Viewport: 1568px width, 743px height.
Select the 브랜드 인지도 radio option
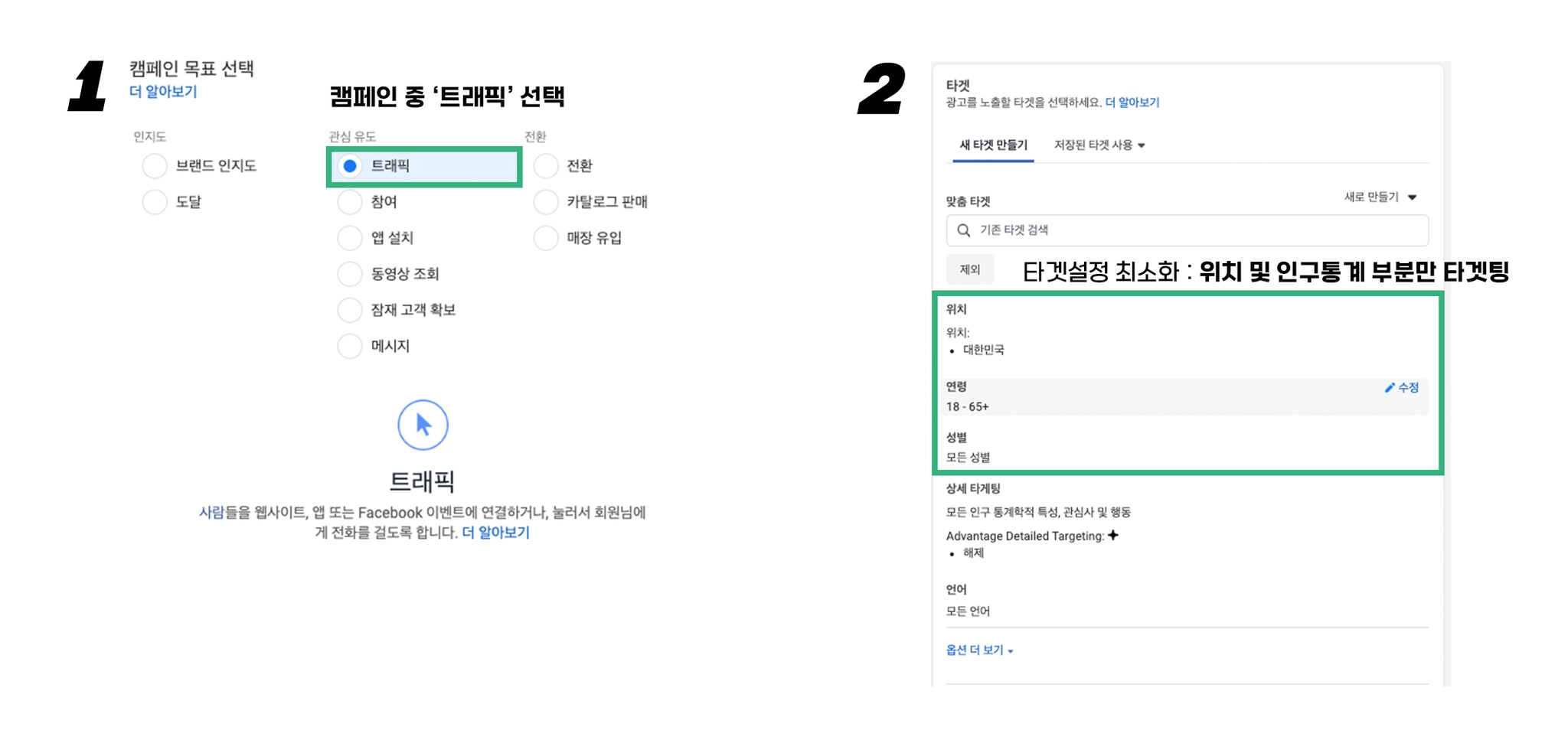[x=155, y=166]
